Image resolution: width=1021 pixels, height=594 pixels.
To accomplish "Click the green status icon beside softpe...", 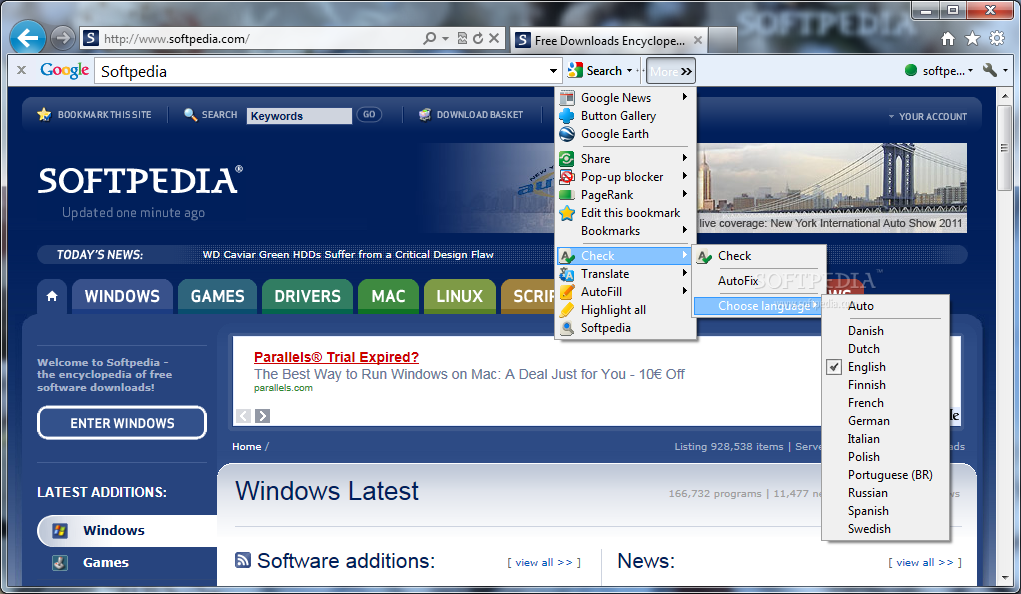I will (x=911, y=70).
